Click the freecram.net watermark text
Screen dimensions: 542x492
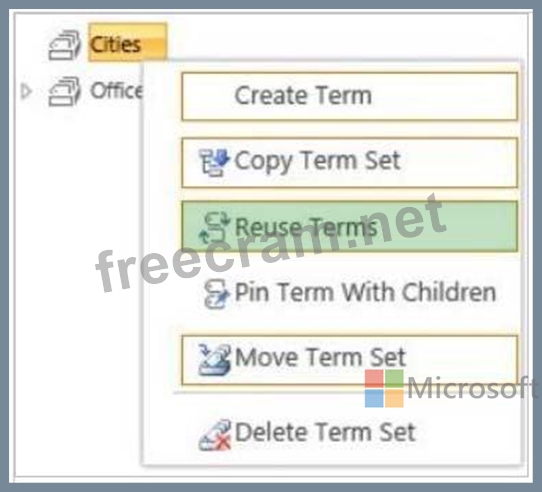point(270,242)
